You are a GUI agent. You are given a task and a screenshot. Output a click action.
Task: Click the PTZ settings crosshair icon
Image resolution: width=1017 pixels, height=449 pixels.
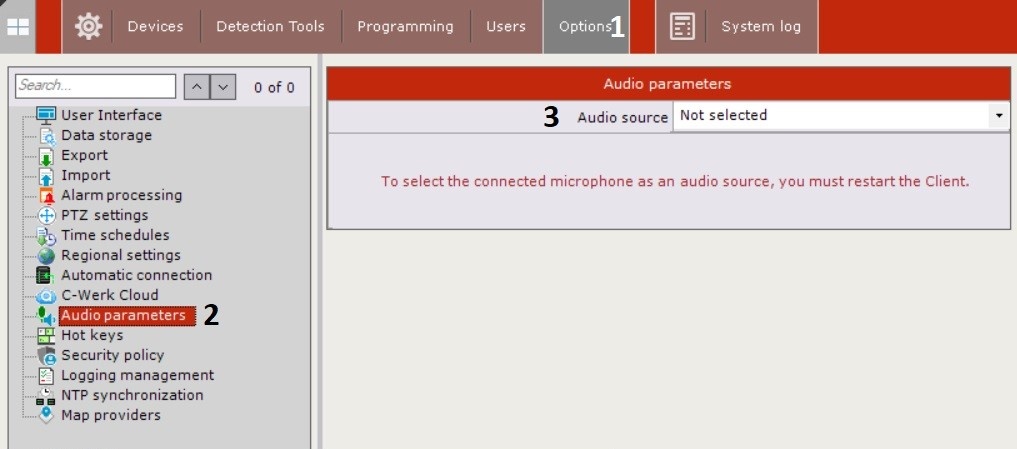[46, 216]
